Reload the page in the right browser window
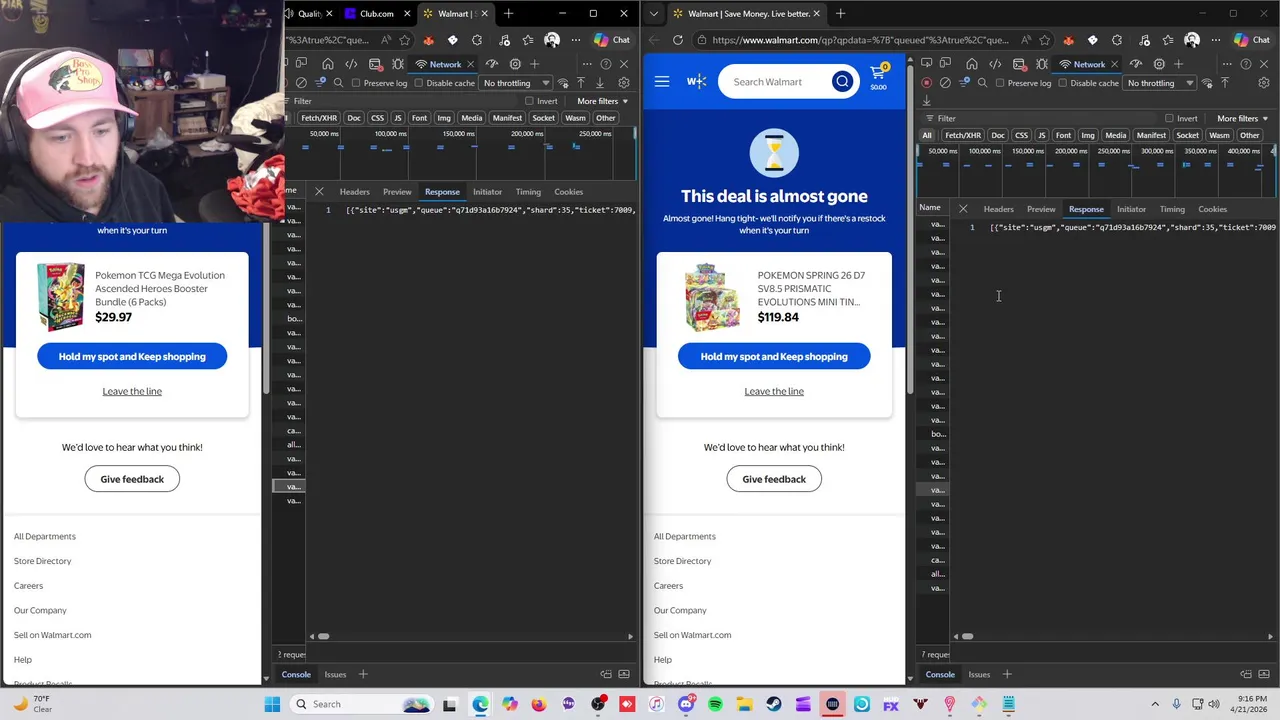Screen dimensions: 1280x720 pos(678,40)
